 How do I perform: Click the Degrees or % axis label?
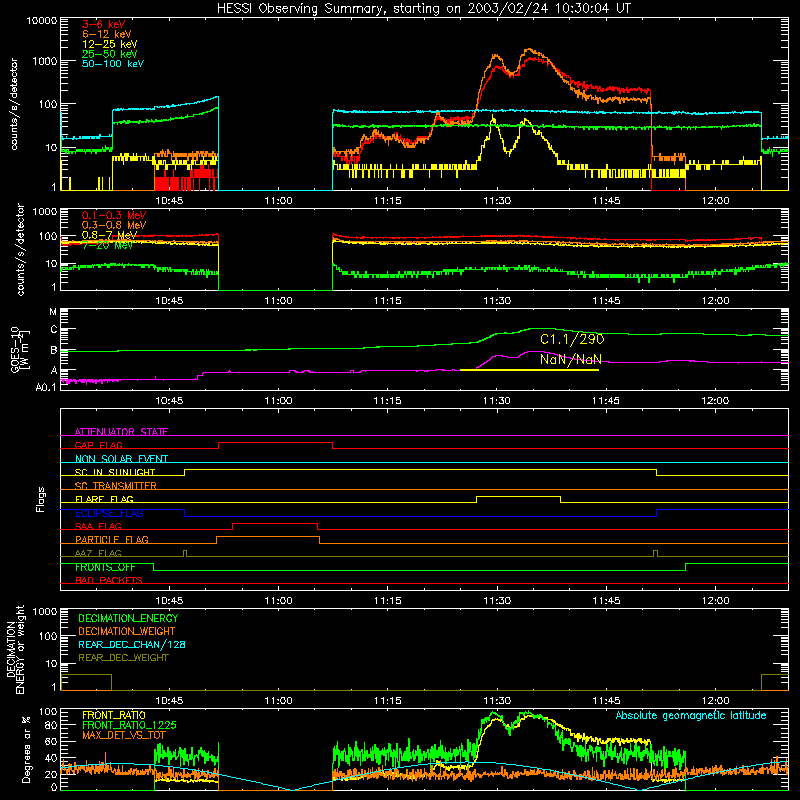[26, 750]
